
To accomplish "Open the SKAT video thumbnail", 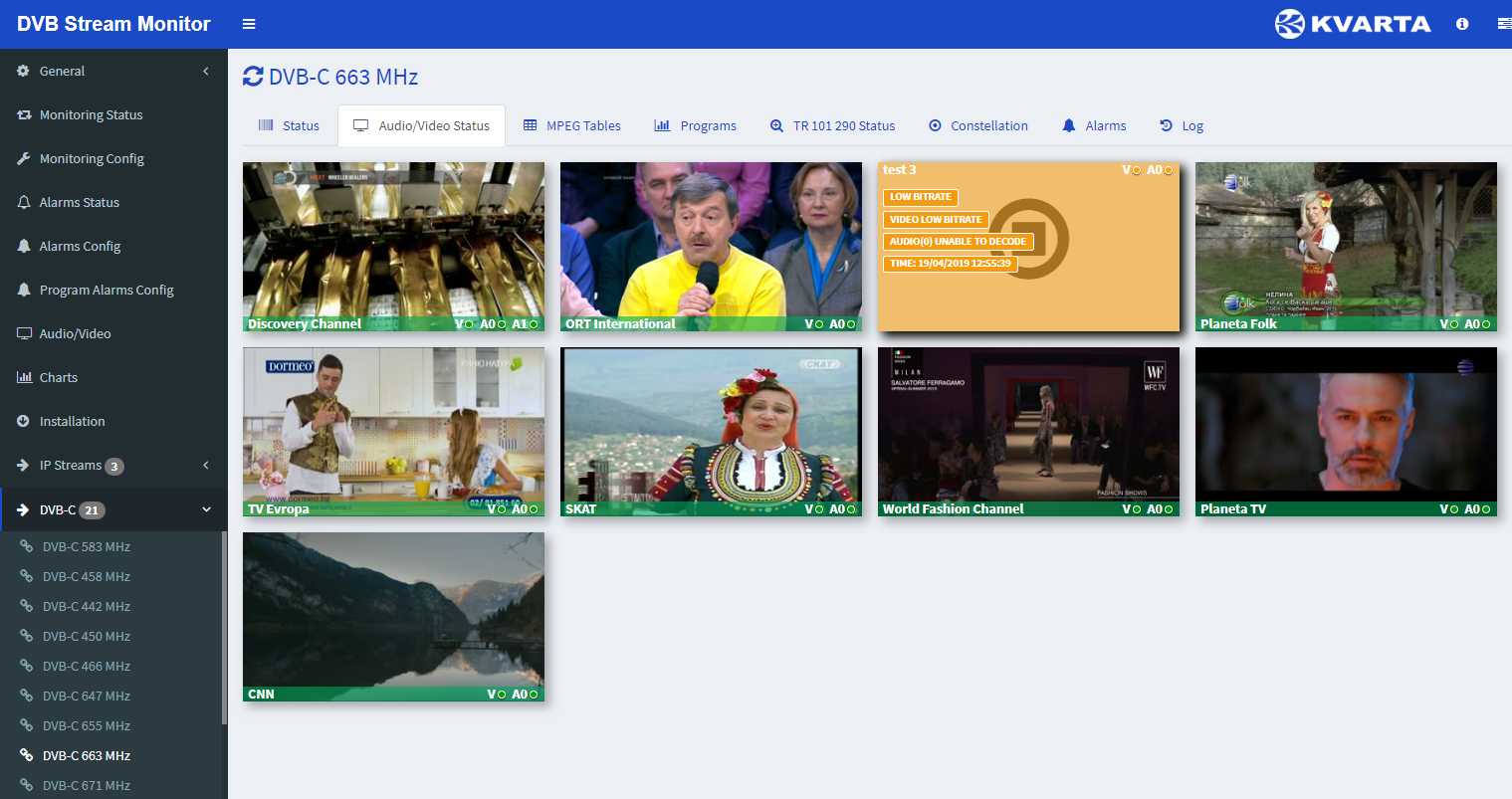I will [711, 432].
